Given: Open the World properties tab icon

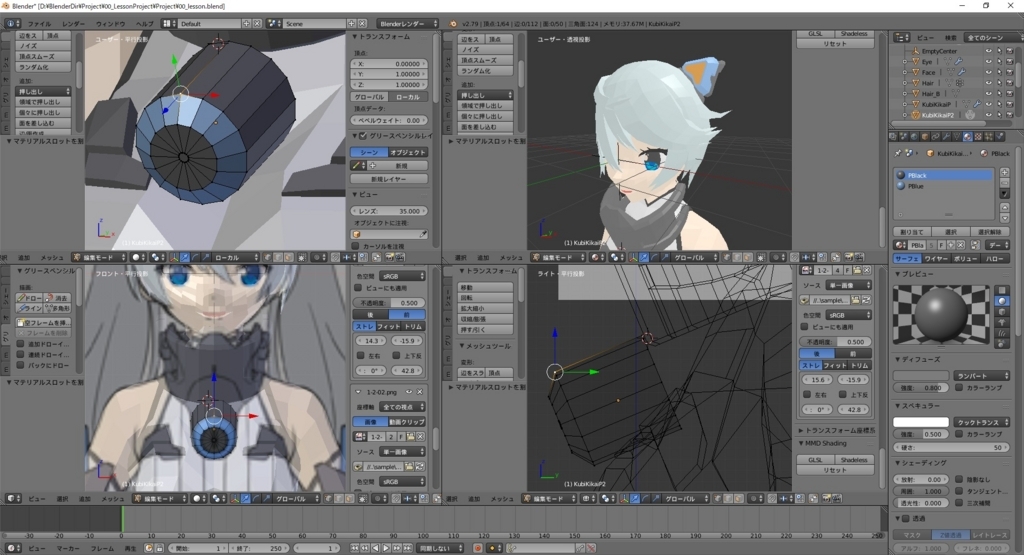Looking at the screenshot, I should (x=915, y=136).
